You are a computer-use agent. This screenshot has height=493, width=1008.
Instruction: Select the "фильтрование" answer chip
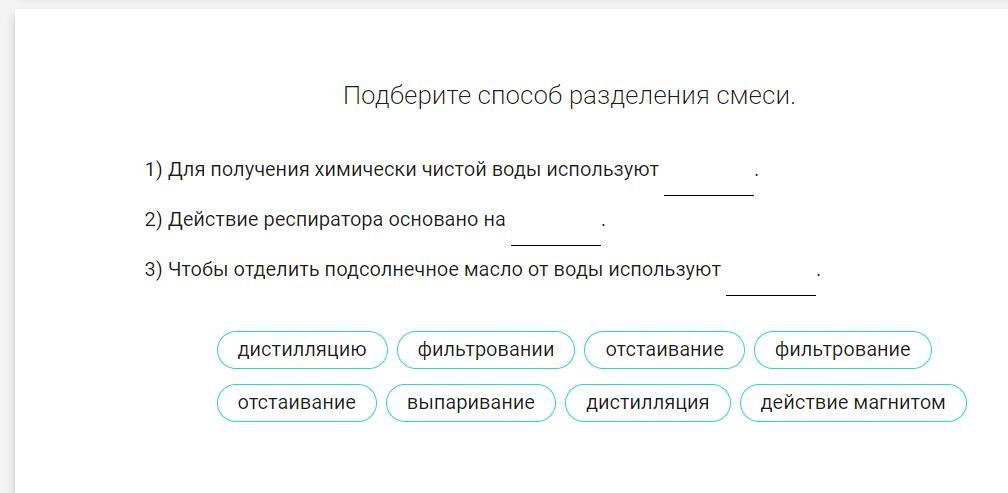[x=842, y=350]
